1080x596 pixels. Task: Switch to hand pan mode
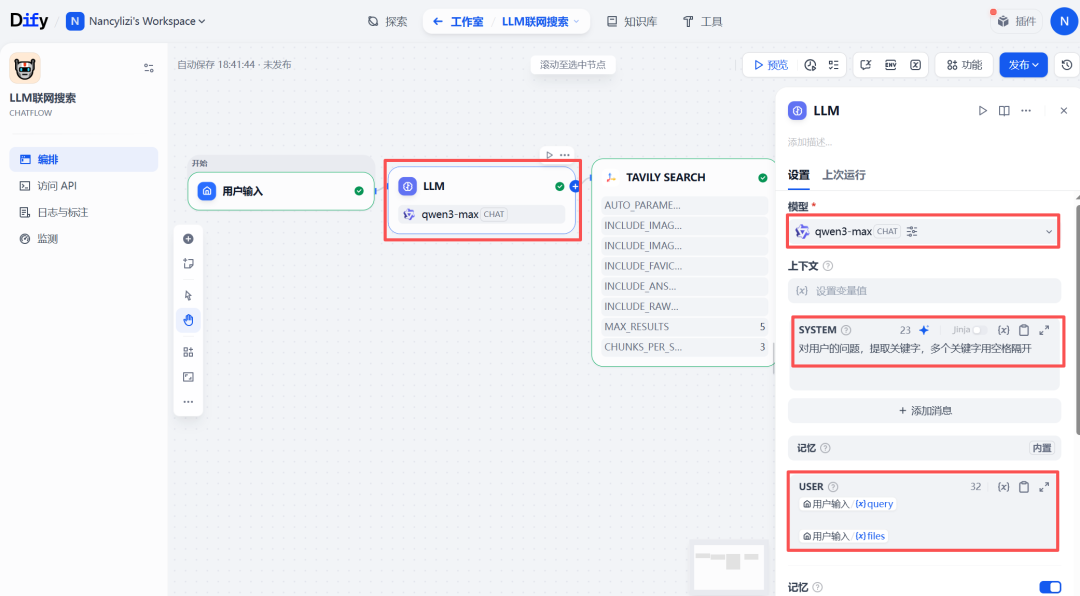pos(188,320)
